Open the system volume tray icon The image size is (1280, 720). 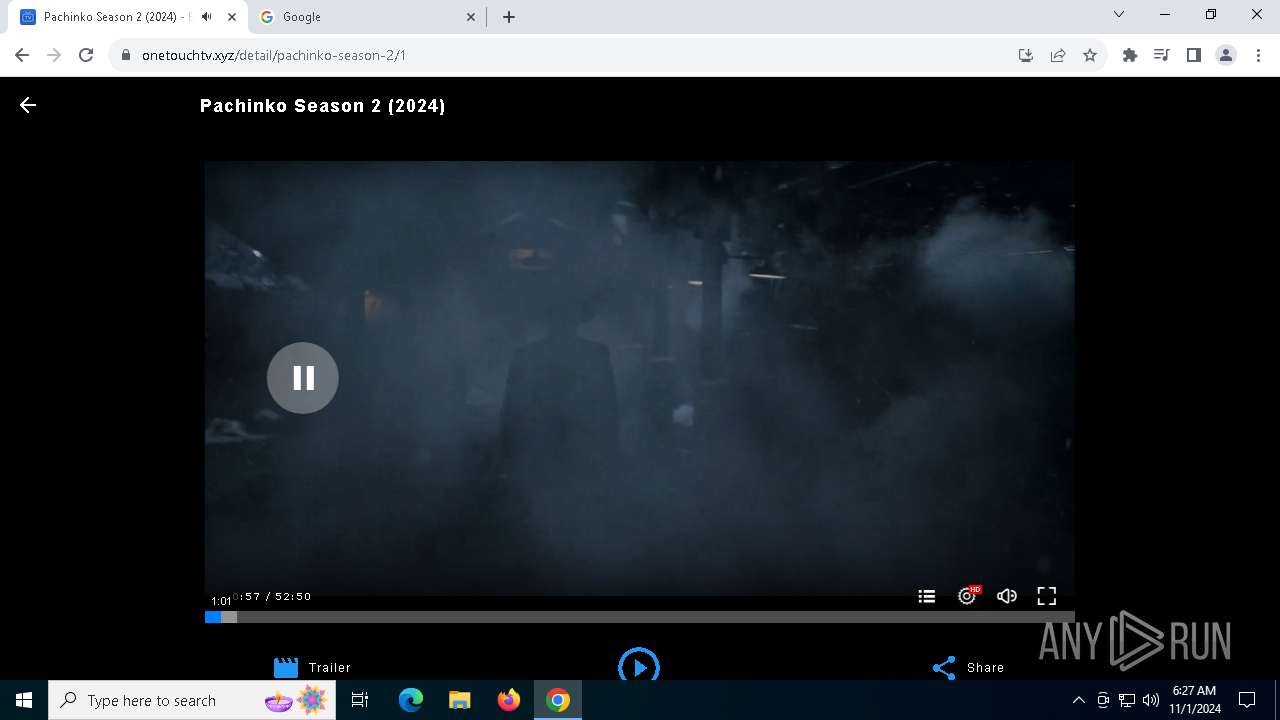click(x=1151, y=700)
